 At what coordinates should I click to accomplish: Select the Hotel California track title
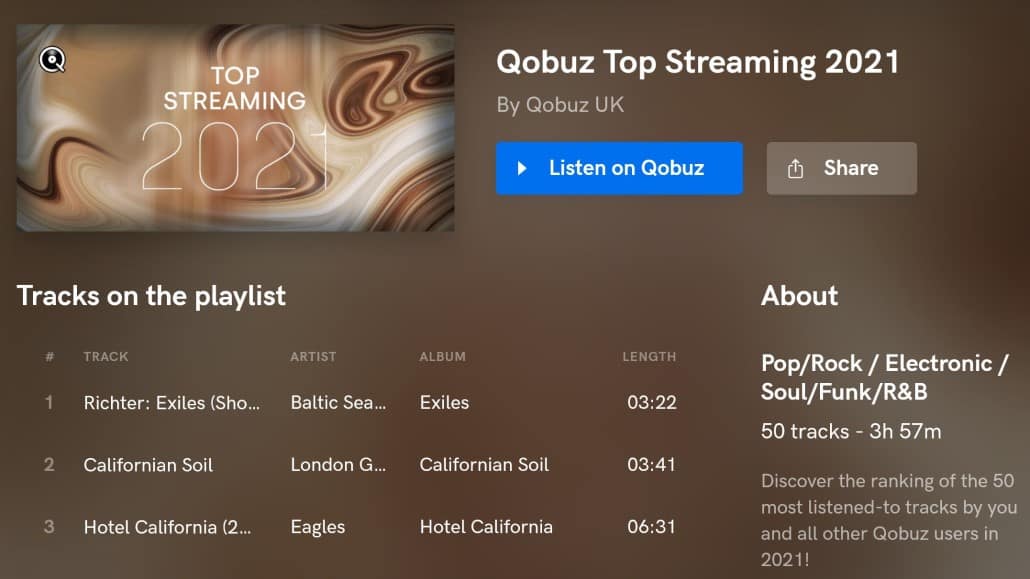coord(172,527)
